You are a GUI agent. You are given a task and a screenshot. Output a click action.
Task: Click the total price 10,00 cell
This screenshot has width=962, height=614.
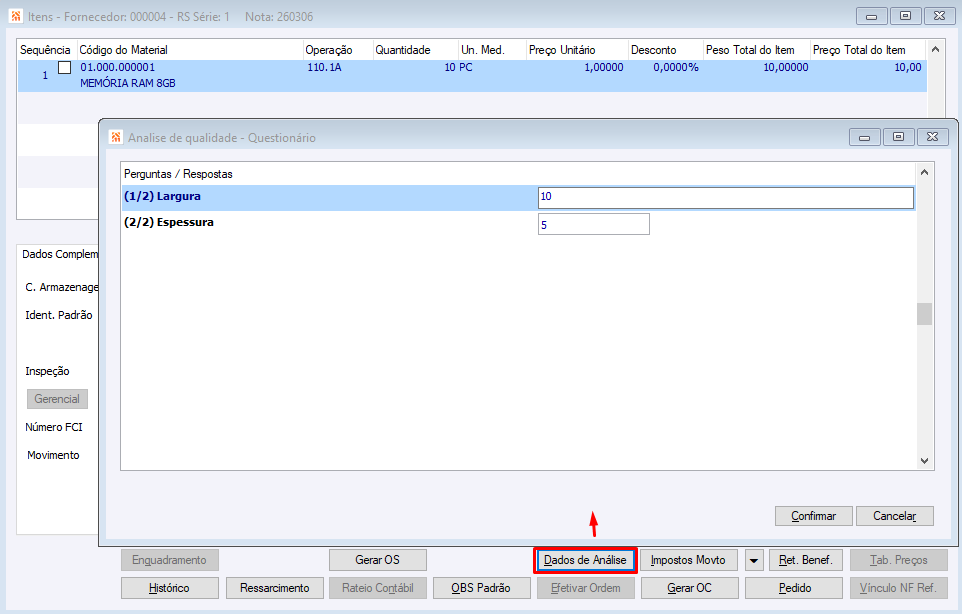(908, 67)
